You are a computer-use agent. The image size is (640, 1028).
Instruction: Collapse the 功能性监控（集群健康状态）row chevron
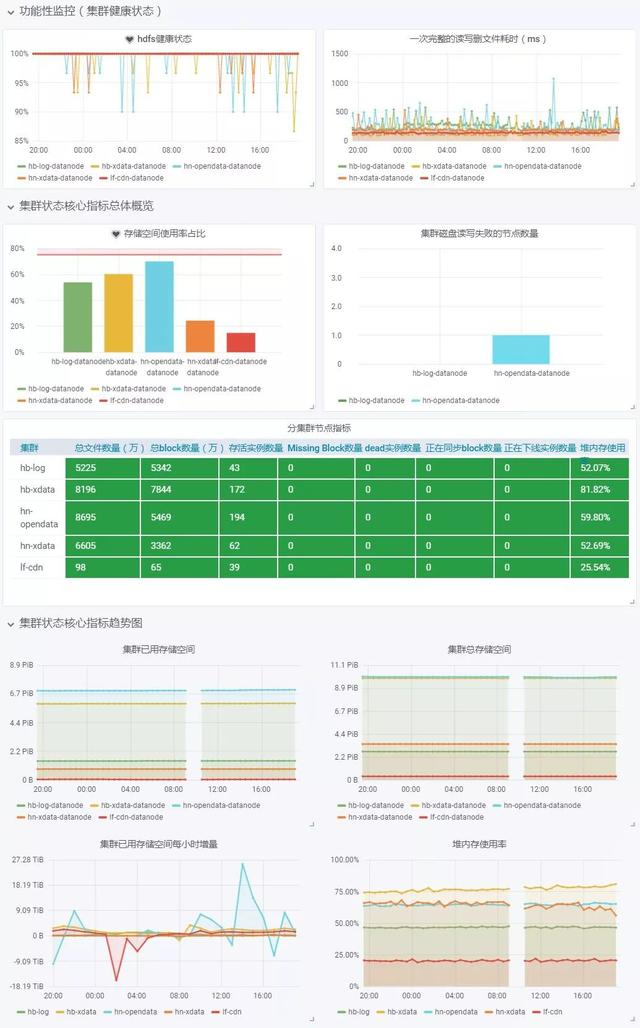(x=10, y=12)
